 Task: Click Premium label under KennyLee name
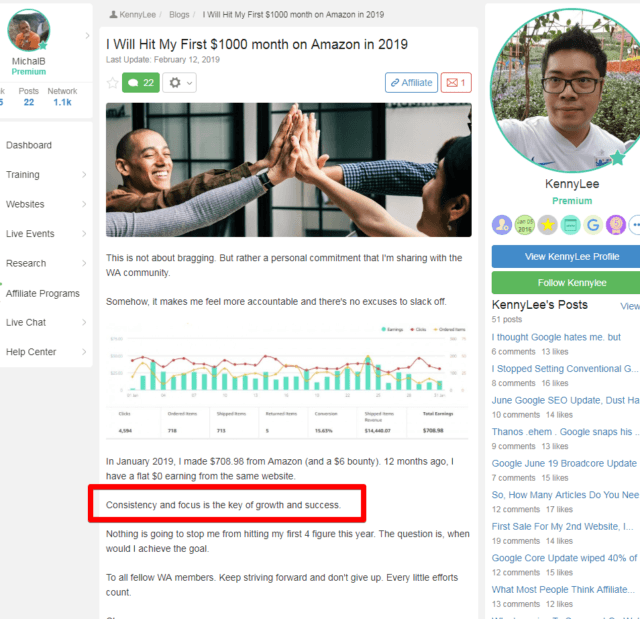[572, 201]
